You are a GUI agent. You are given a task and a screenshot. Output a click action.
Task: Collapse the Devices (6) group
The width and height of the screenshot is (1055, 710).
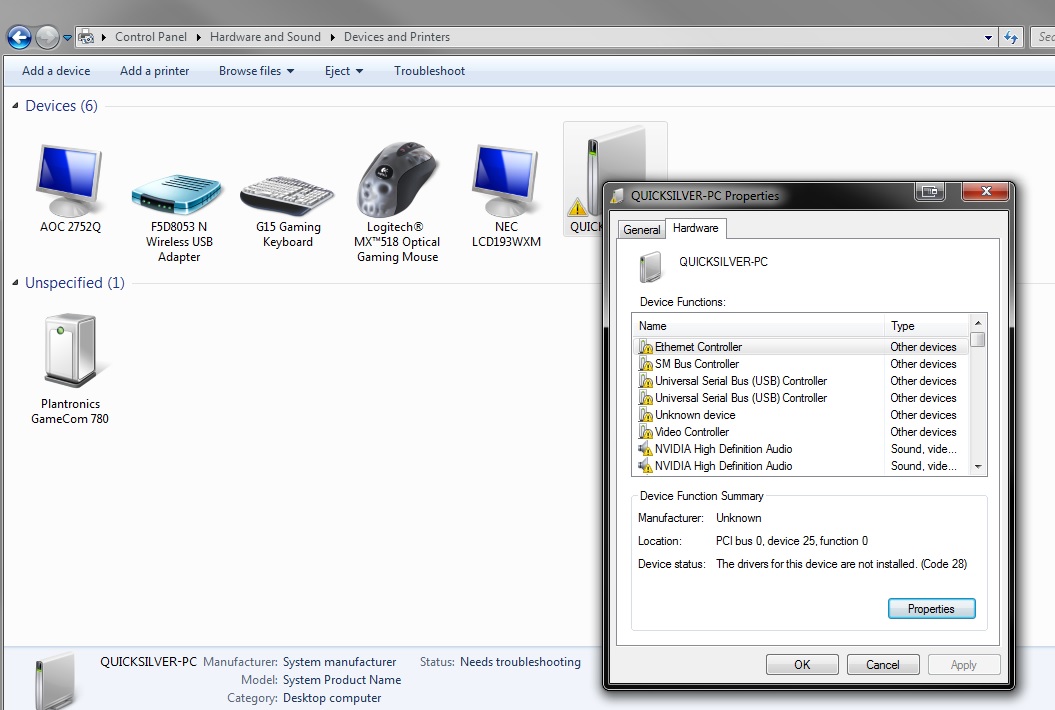tap(15, 106)
